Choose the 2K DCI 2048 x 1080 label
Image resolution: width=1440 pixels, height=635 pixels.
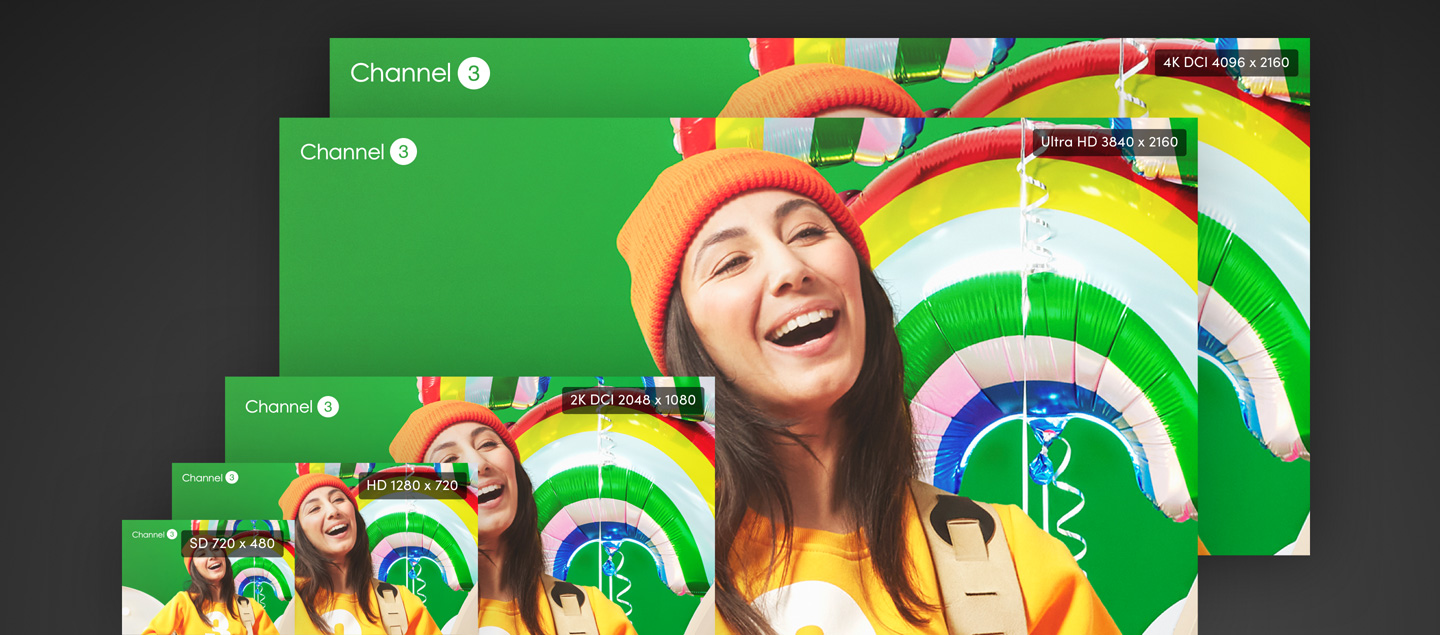(x=633, y=400)
